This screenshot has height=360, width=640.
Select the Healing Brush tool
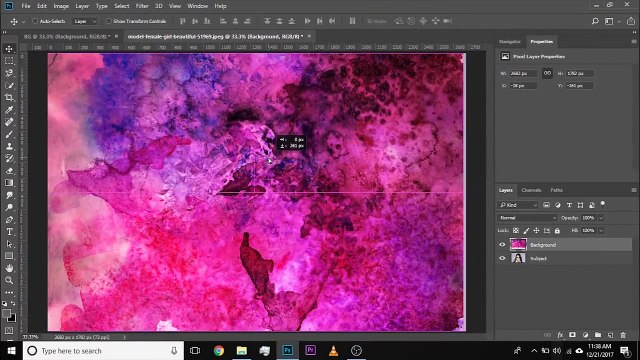click(9, 122)
